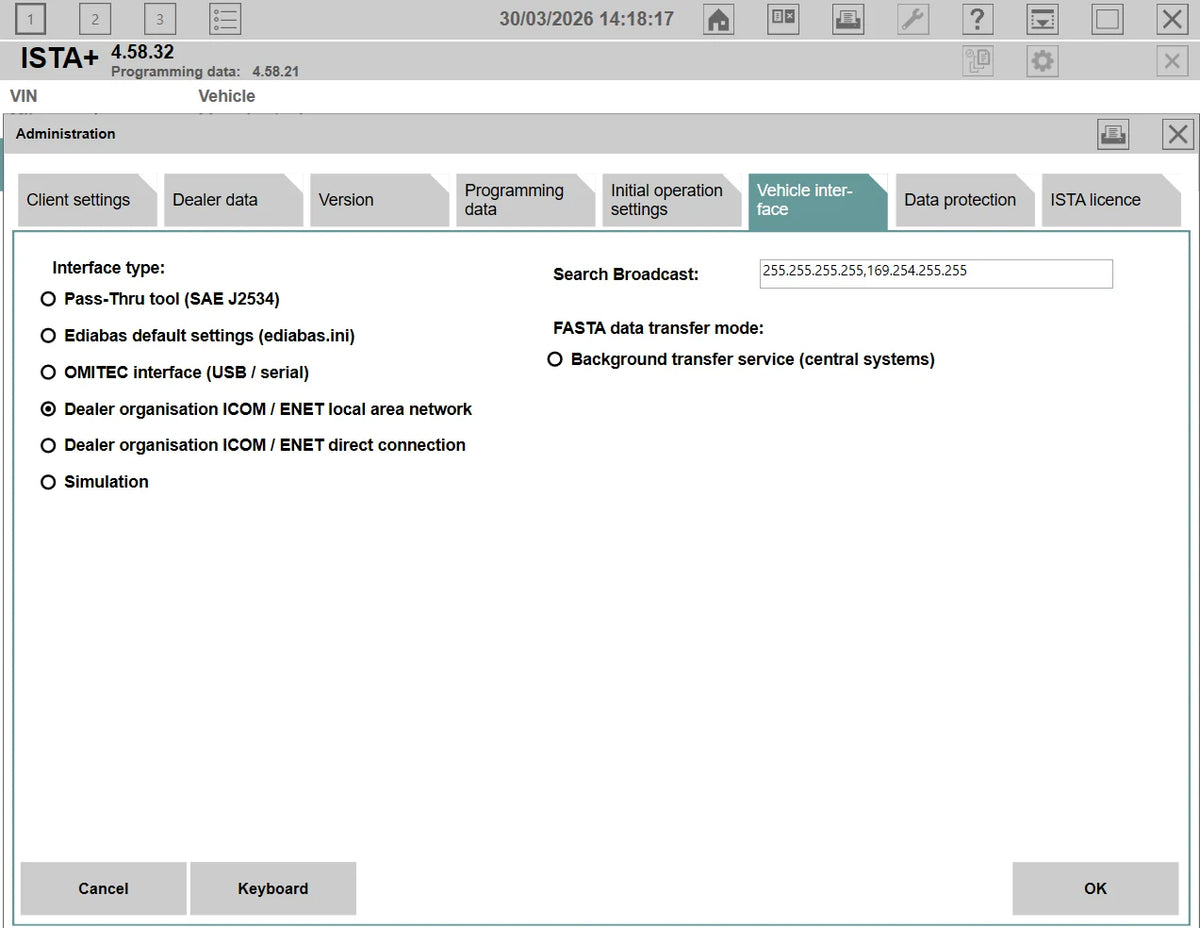Open the session 1 tab button
Screen dimensions: 1200x928
click(x=31, y=19)
